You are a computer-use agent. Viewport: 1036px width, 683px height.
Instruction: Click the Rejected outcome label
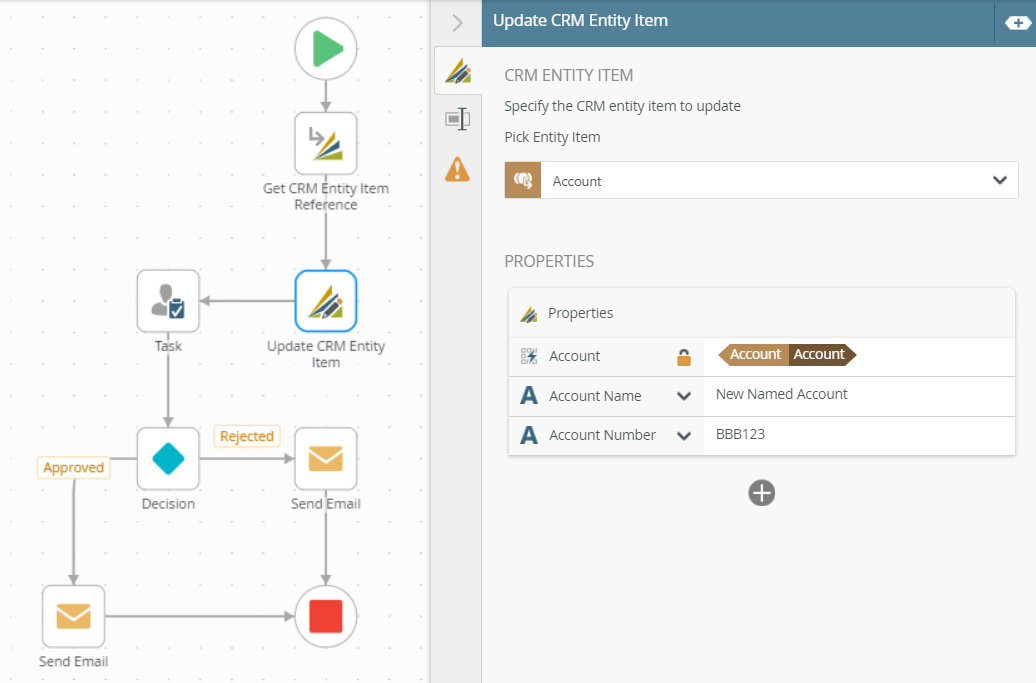point(246,436)
